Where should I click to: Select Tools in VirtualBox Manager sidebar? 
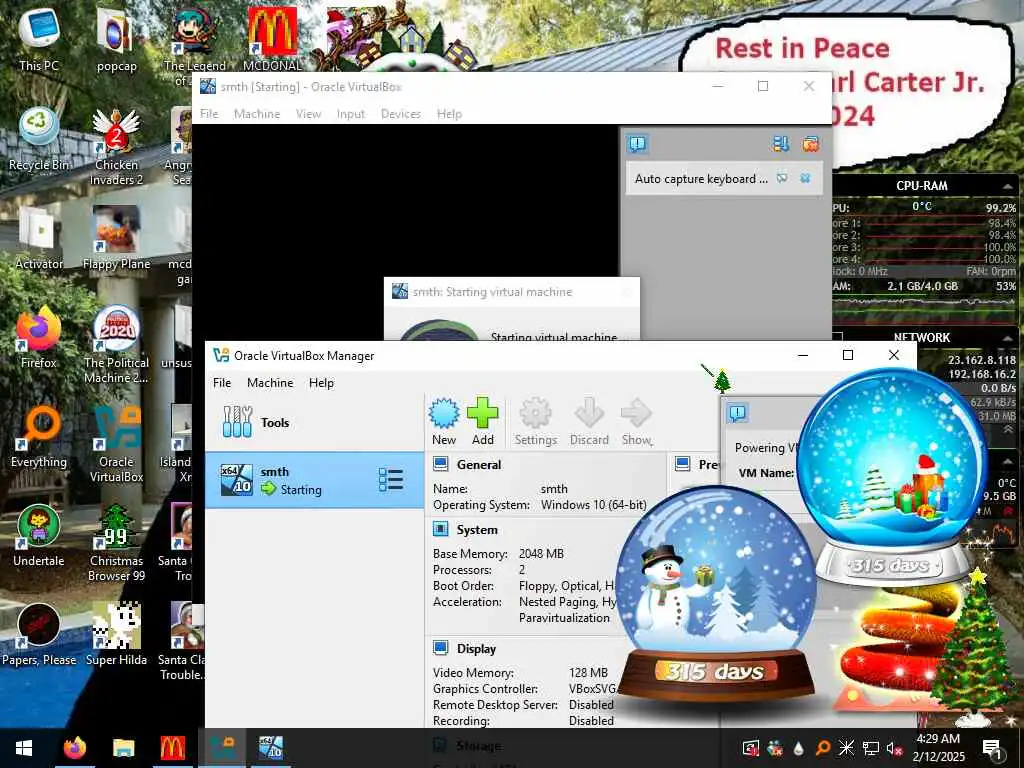pyautogui.click(x=315, y=422)
